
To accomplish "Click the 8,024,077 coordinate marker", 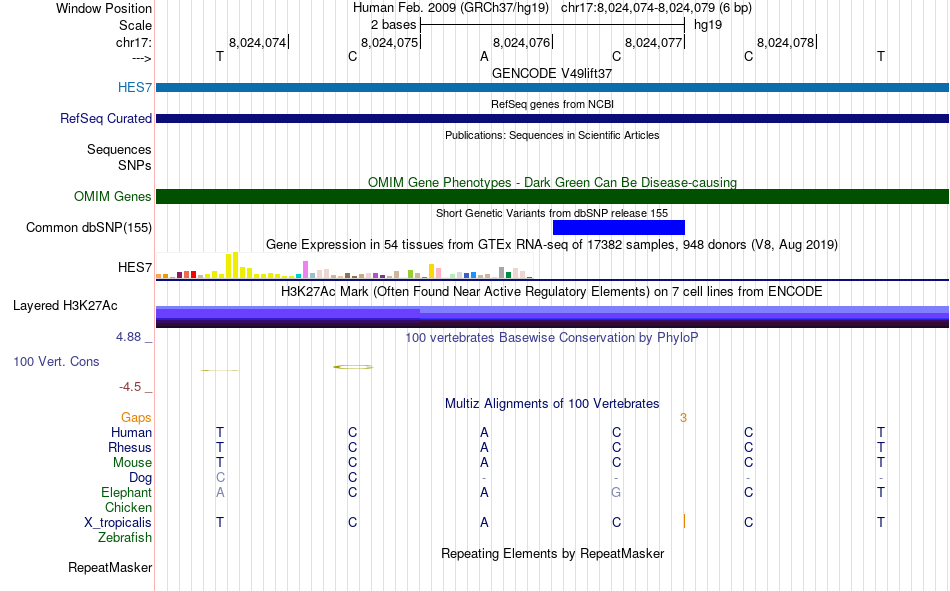I will click(654, 42).
